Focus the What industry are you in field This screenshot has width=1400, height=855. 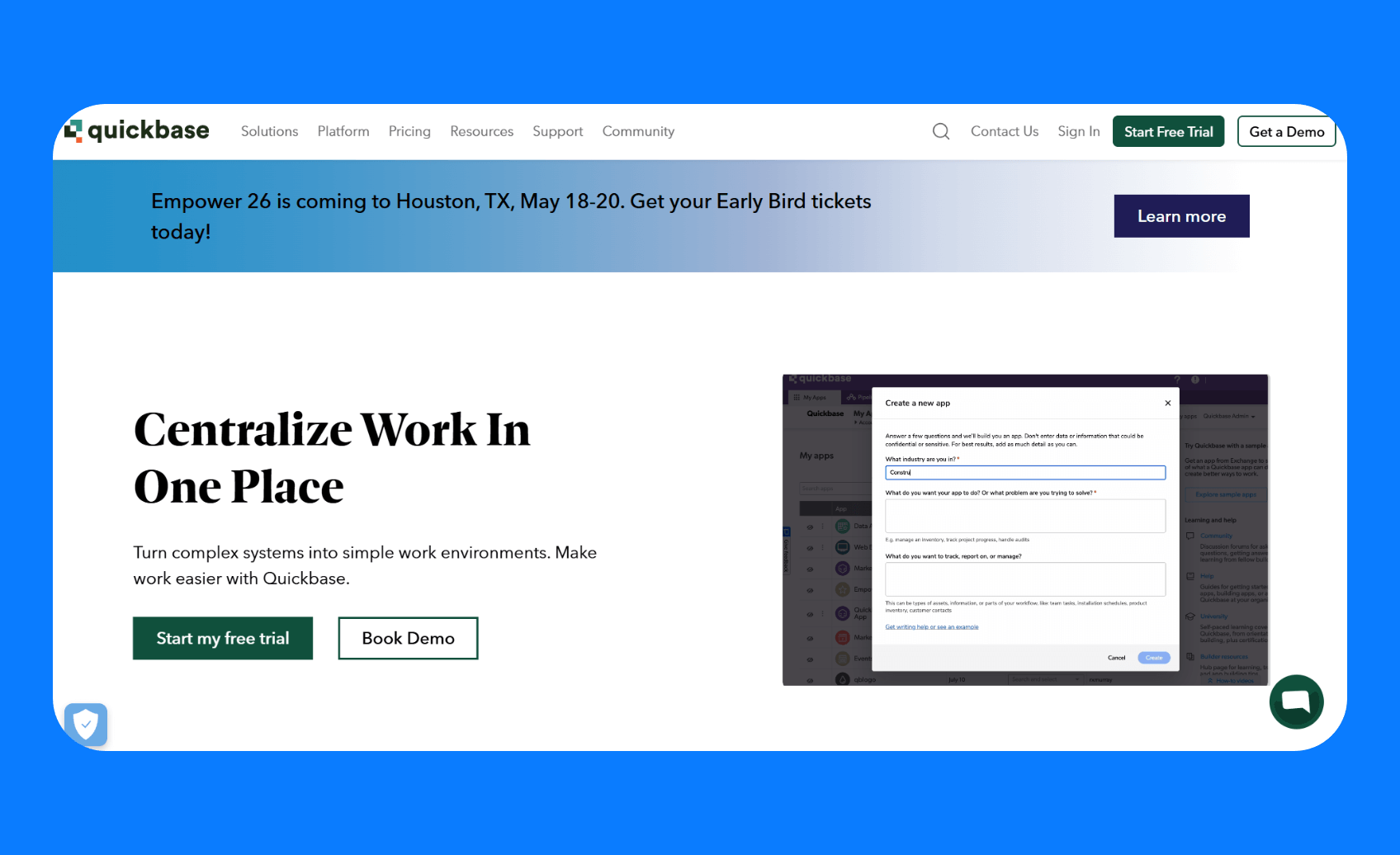click(x=1025, y=472)
